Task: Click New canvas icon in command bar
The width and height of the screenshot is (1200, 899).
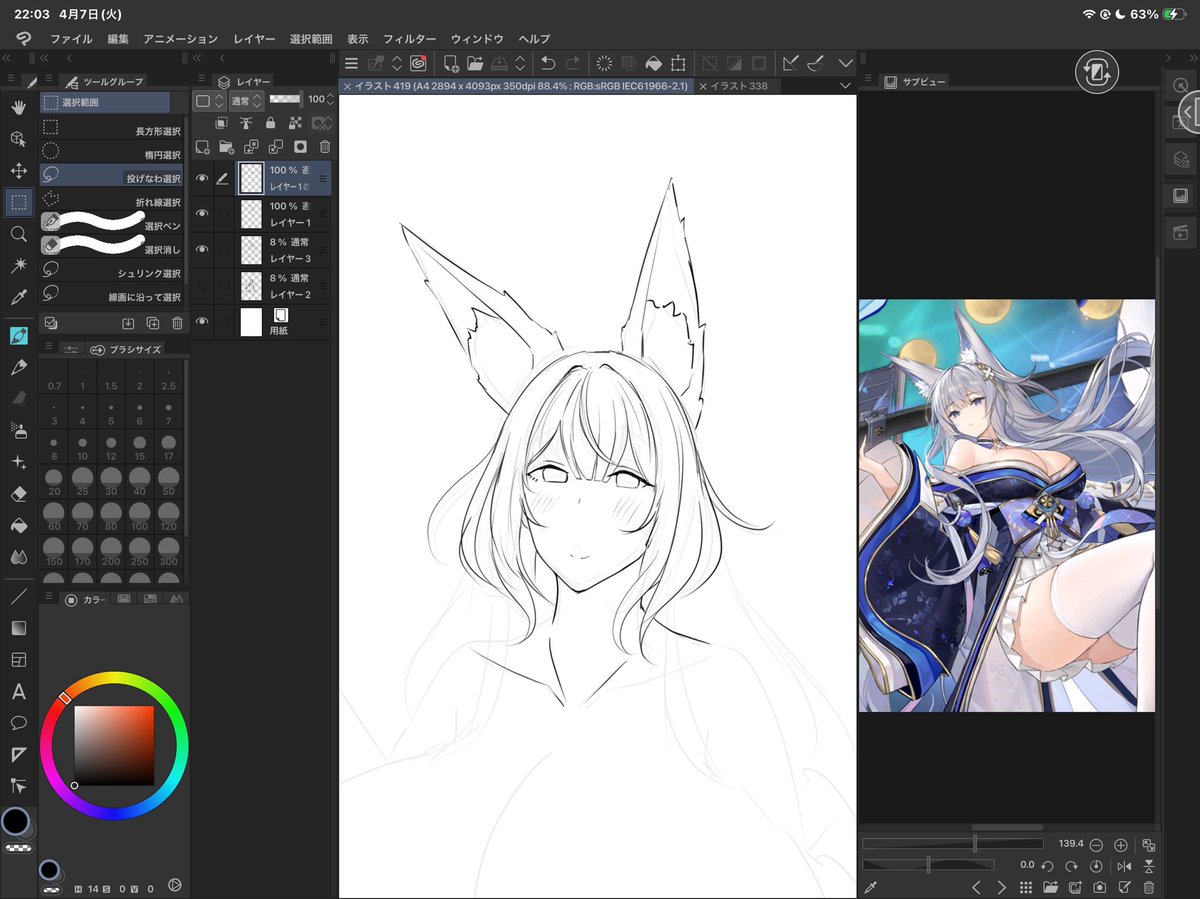Action: tap(451, 63)
